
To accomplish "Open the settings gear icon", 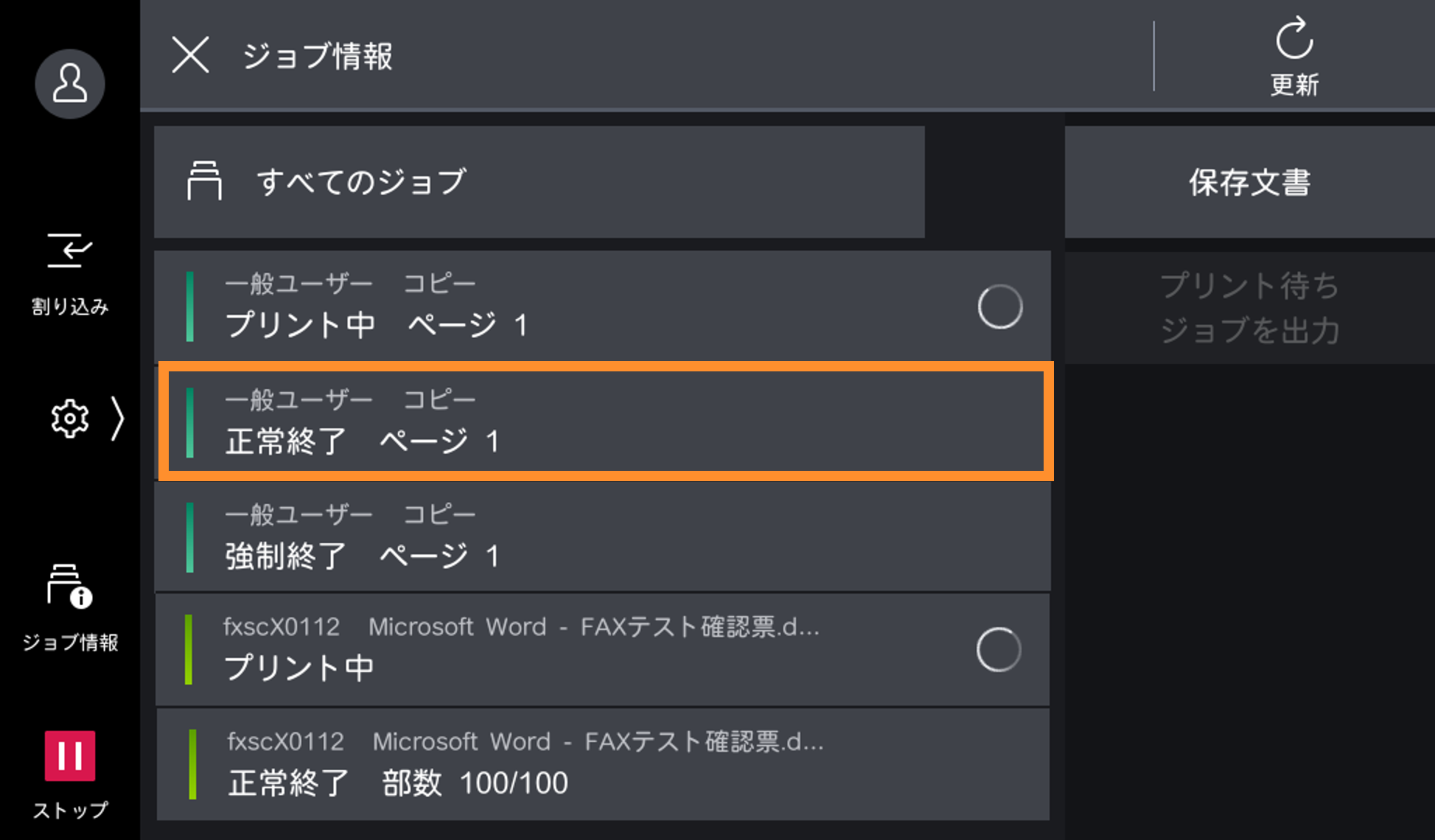I will coord(70,419).
